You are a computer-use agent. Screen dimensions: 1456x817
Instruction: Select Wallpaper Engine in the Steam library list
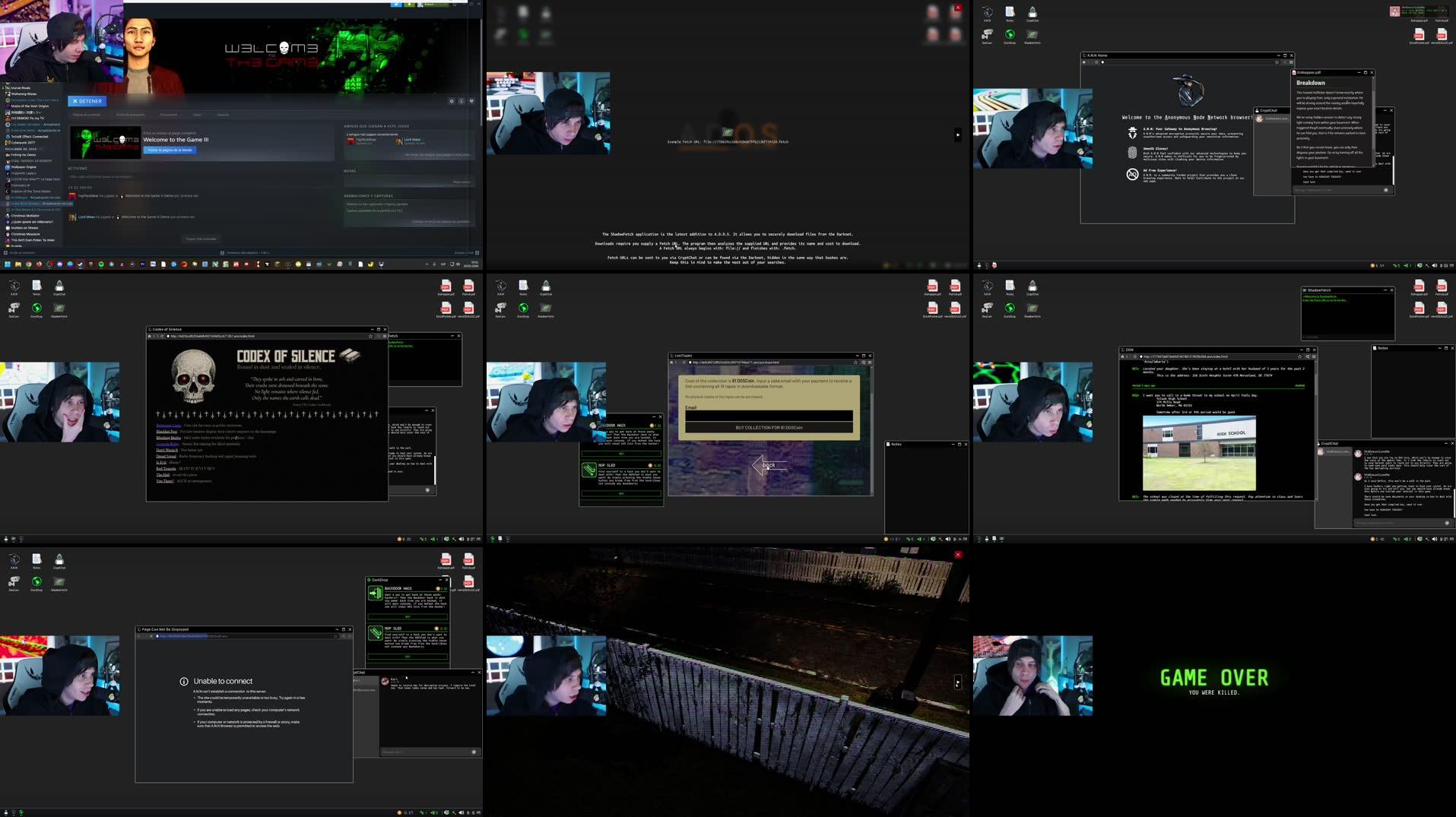(x=24, y=167)
